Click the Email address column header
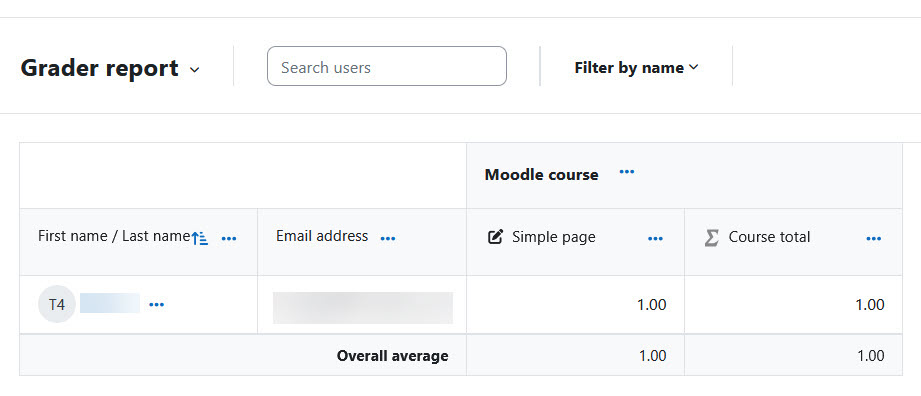 pyautogui.click(x=322, y=236)
